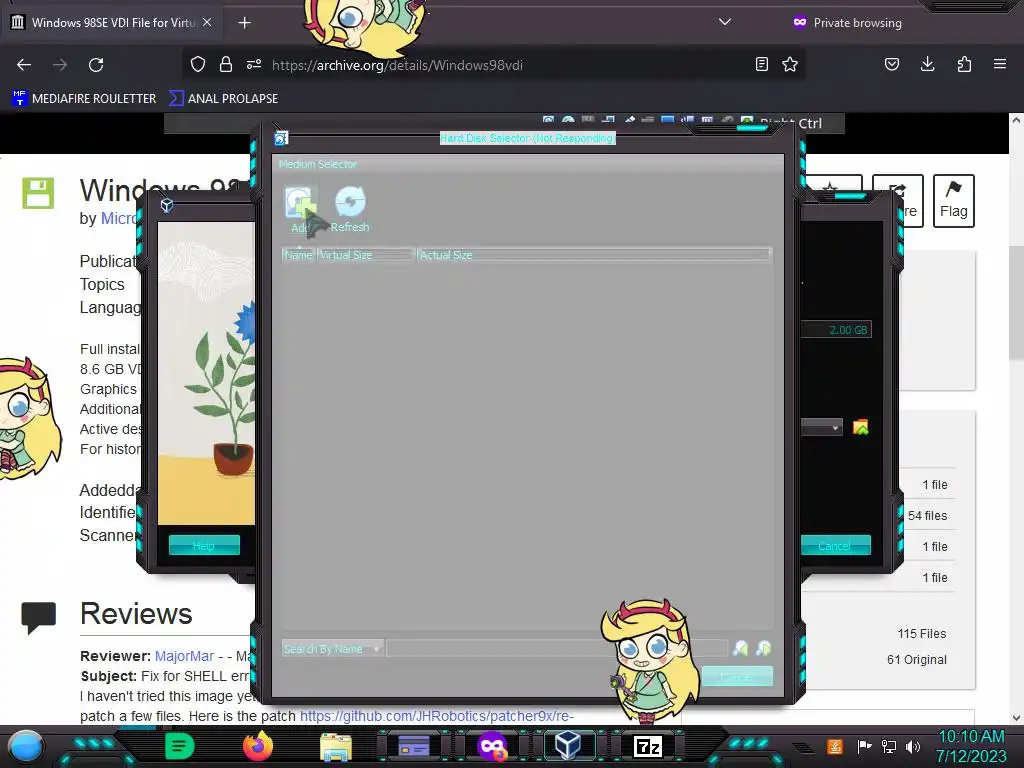Click the Cancel button in wizard window

(x=835, y=545)
